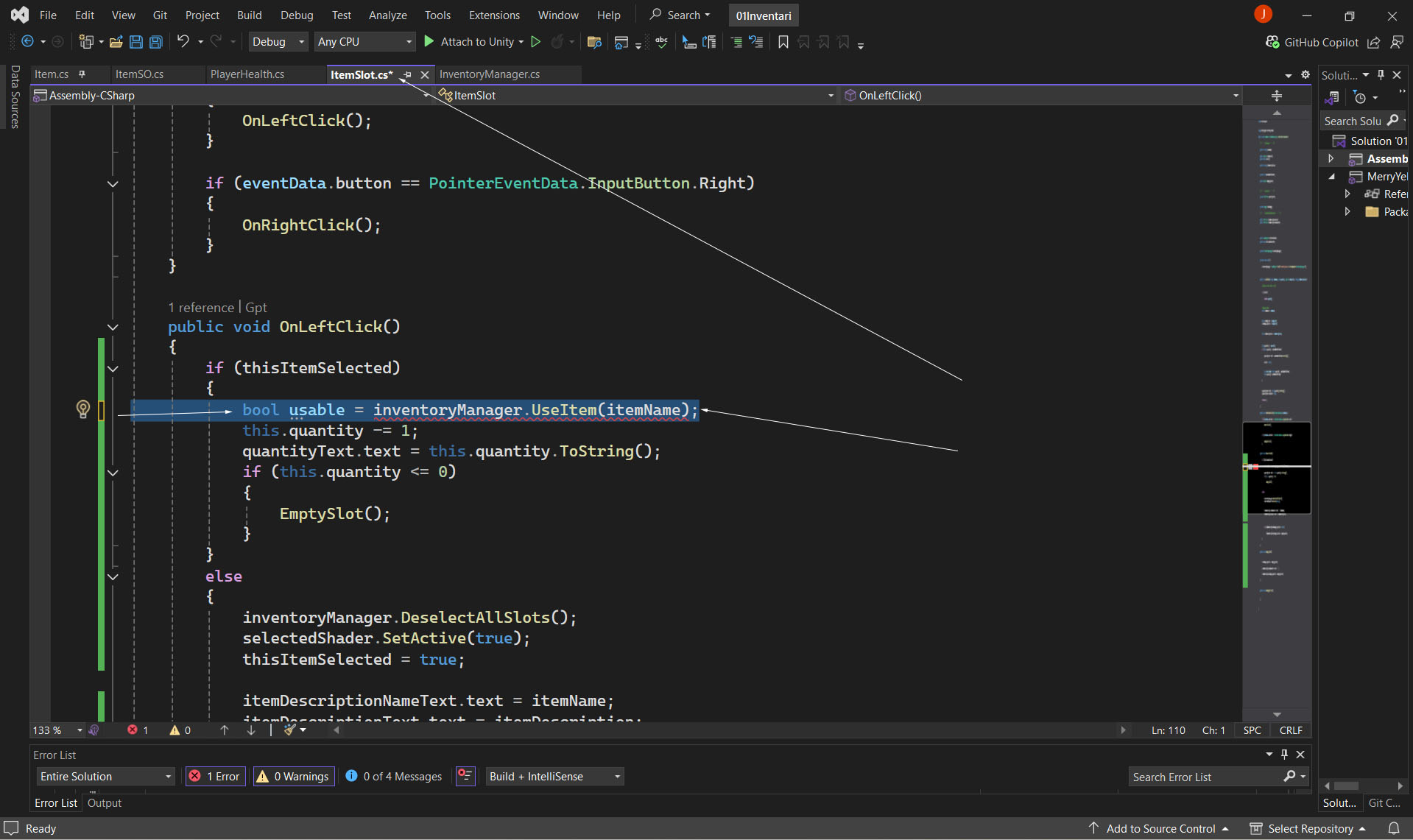The image size is (1413, 840).
Task: Open the Extensions menu
Action: (x=493, y=15)
